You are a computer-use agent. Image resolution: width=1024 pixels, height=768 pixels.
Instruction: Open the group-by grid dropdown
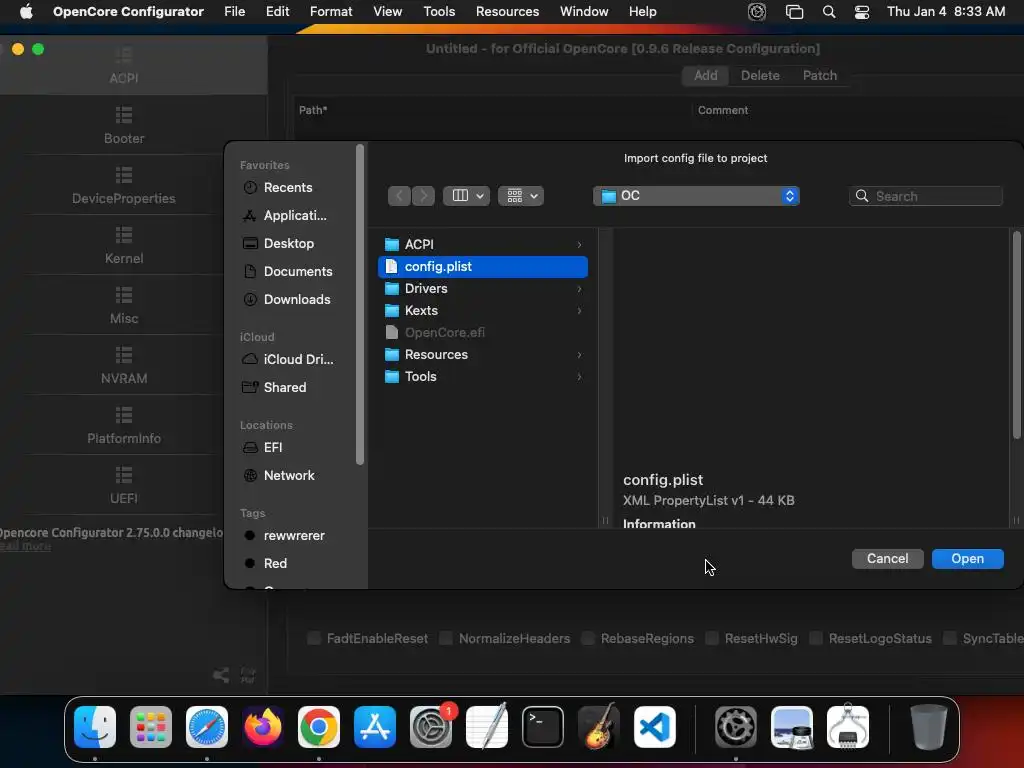521,196
